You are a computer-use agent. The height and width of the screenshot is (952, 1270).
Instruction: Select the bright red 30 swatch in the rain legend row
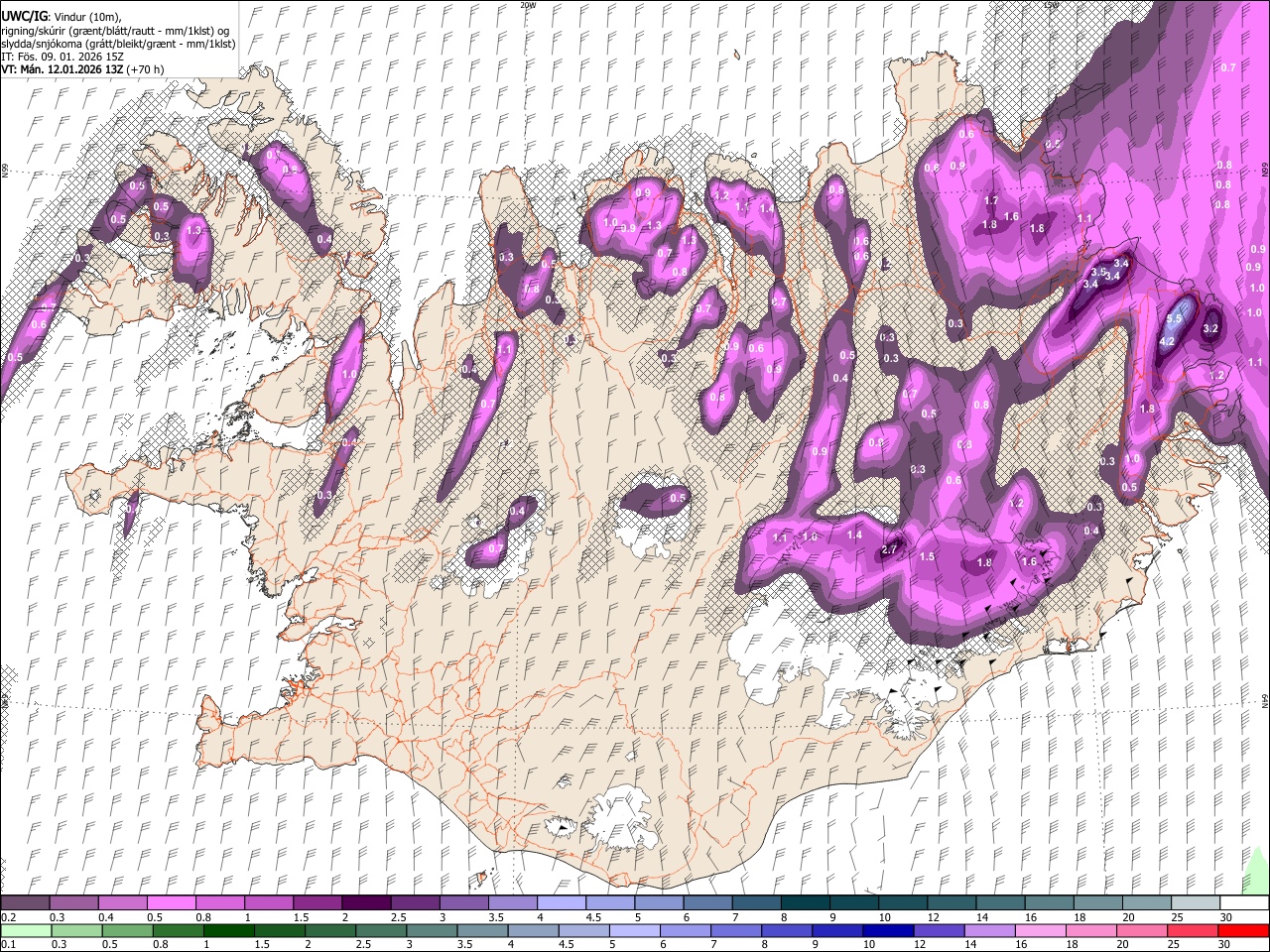(1244, 930)
